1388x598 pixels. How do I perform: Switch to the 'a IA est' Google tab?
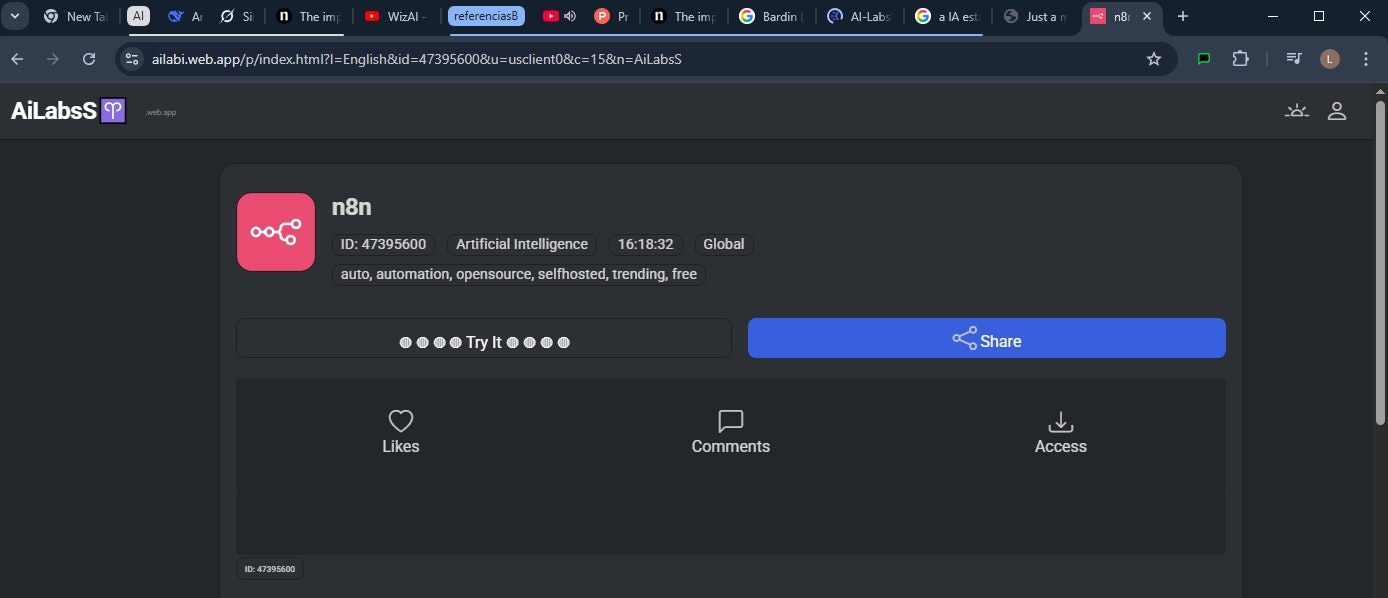click(x=947, y=16)
